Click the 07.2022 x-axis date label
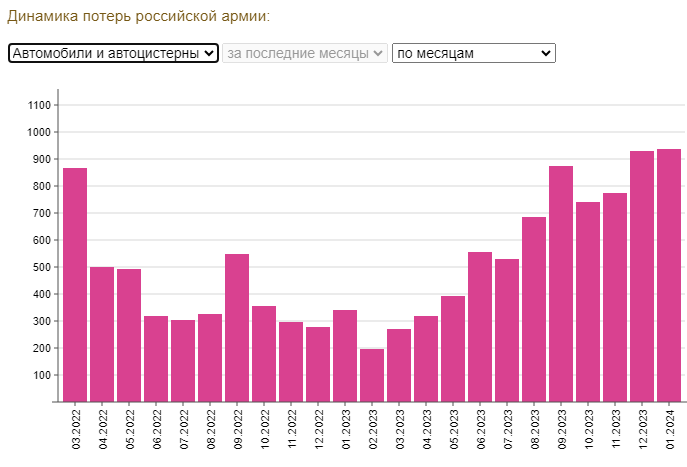 click(183, 428)
